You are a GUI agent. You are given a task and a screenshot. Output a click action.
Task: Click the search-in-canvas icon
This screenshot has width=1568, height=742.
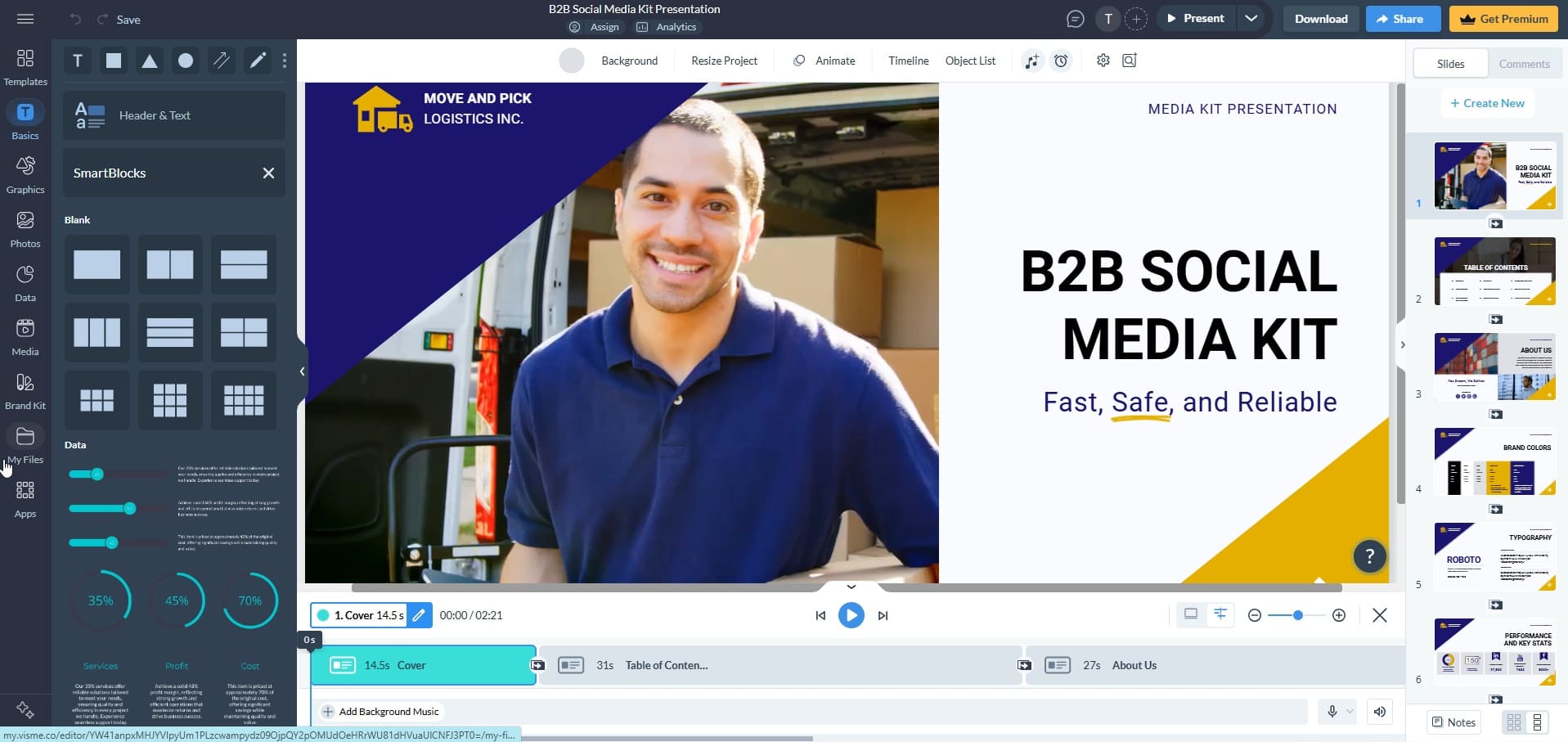point(1130,61)
